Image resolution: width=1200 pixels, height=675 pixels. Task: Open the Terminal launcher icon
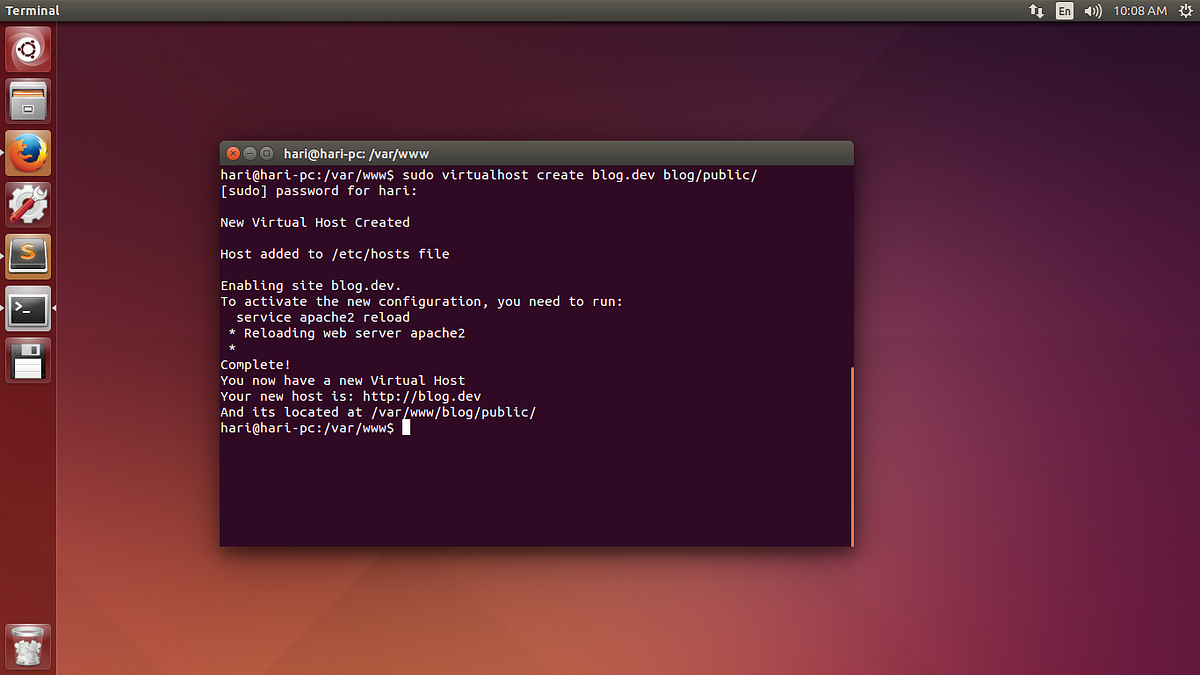tap(27, 308)
